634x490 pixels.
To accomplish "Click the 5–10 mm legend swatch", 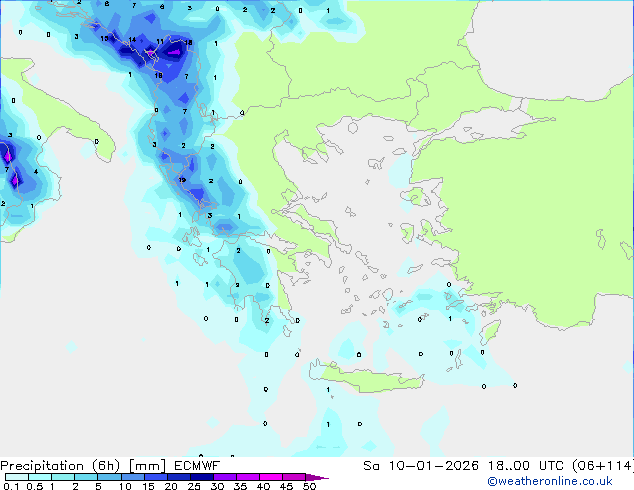I will (x=109, y=477).
